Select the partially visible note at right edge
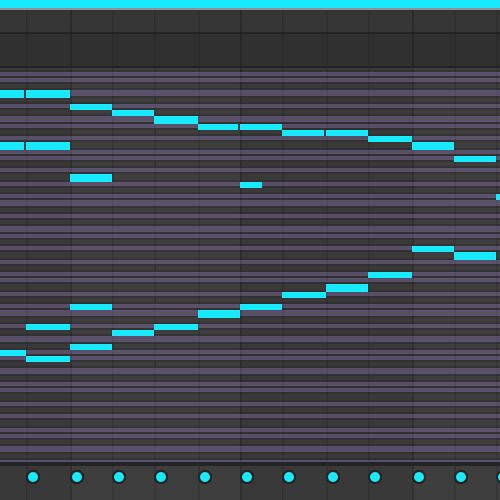The height and width of the screenshot is (500, 500). (x=498, y=197)
